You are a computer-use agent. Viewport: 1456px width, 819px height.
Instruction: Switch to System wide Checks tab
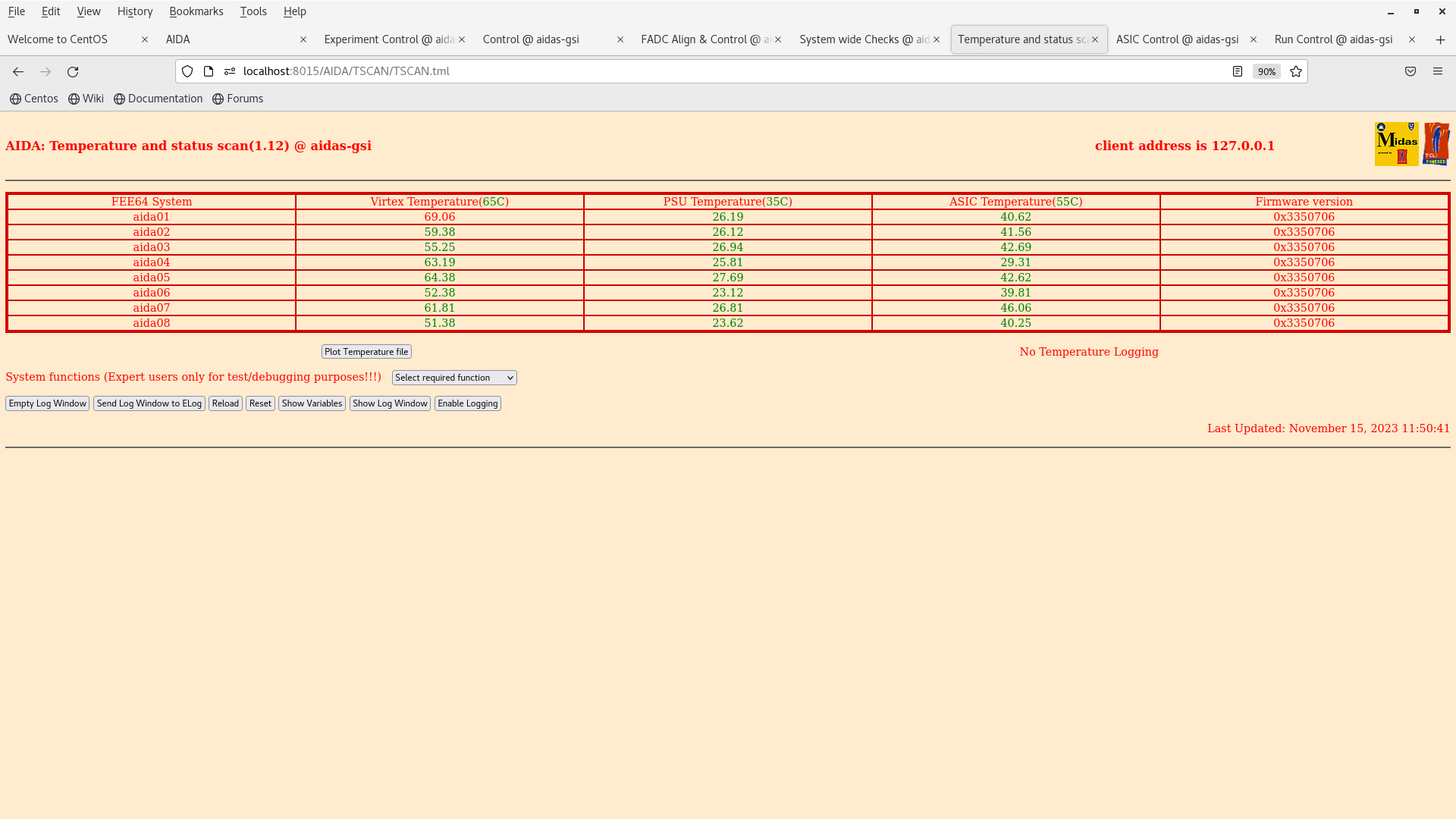[864, 39]
